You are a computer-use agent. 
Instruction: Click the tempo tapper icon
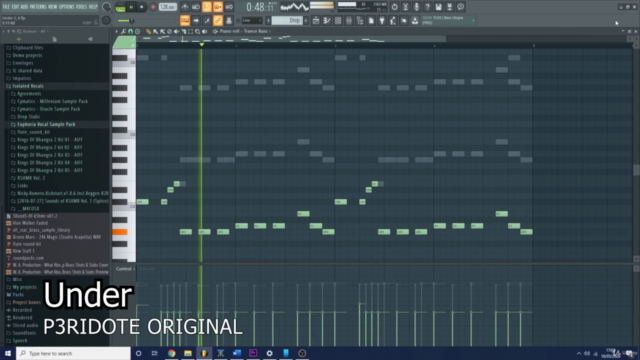[x=393, y=20]
